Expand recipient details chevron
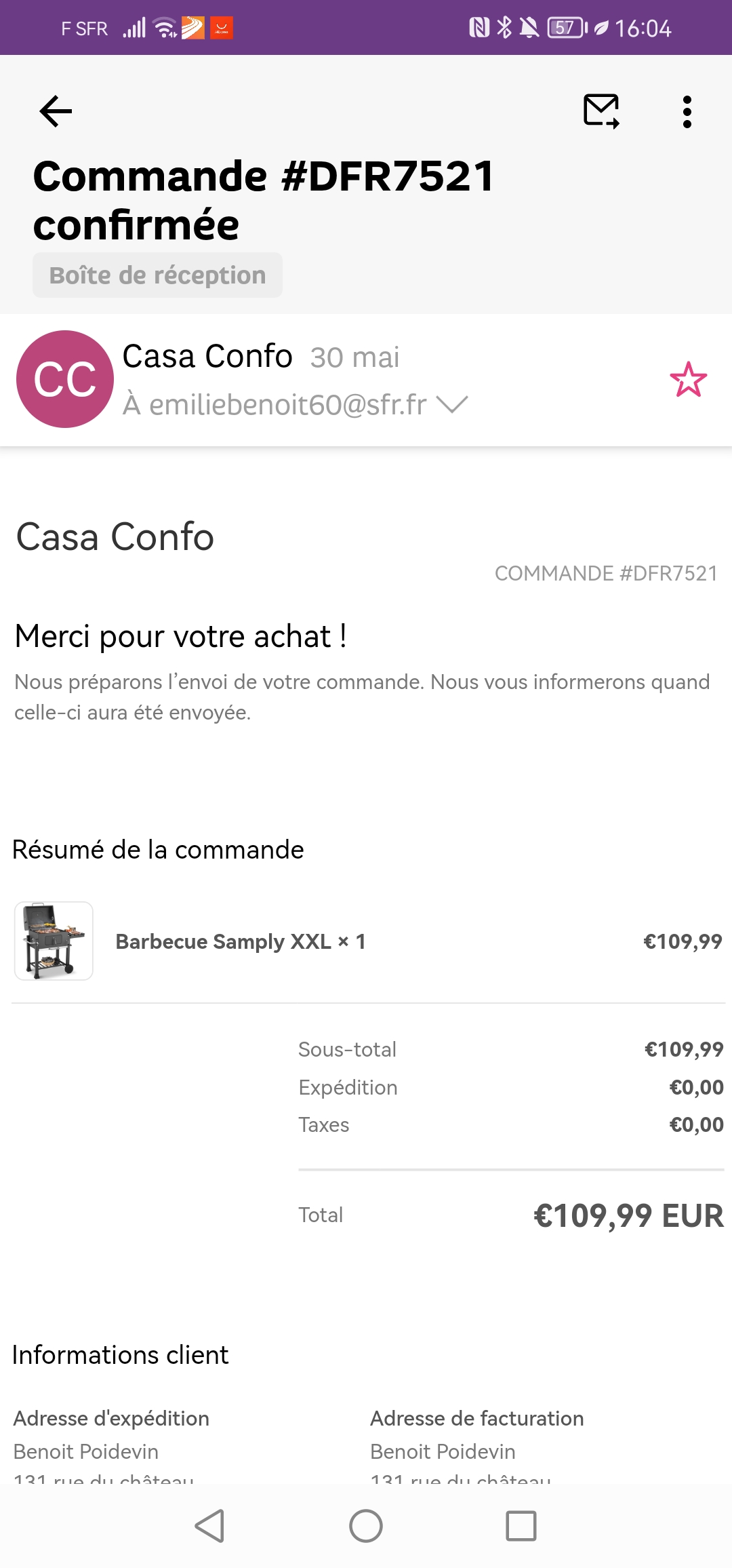732x1568 pixels. 452,405
